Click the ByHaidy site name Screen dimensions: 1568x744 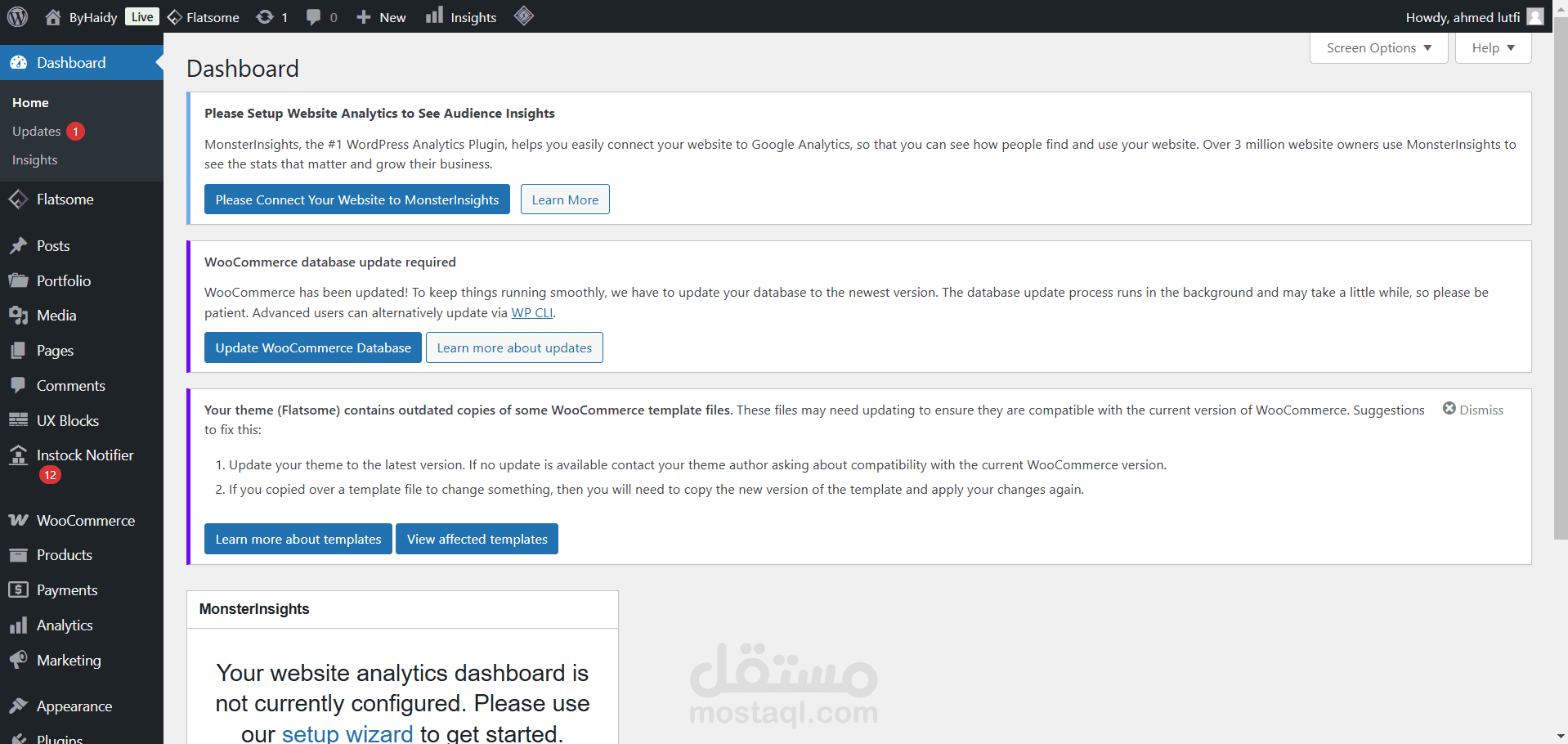93,17
